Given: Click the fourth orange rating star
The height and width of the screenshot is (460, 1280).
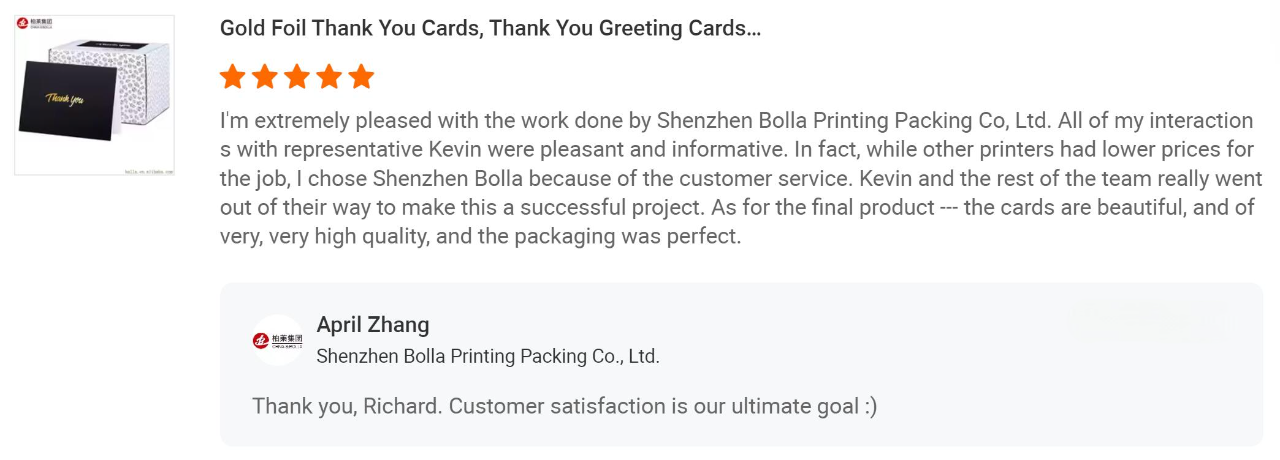Looking at the screenshot, I should pos(329,76).
